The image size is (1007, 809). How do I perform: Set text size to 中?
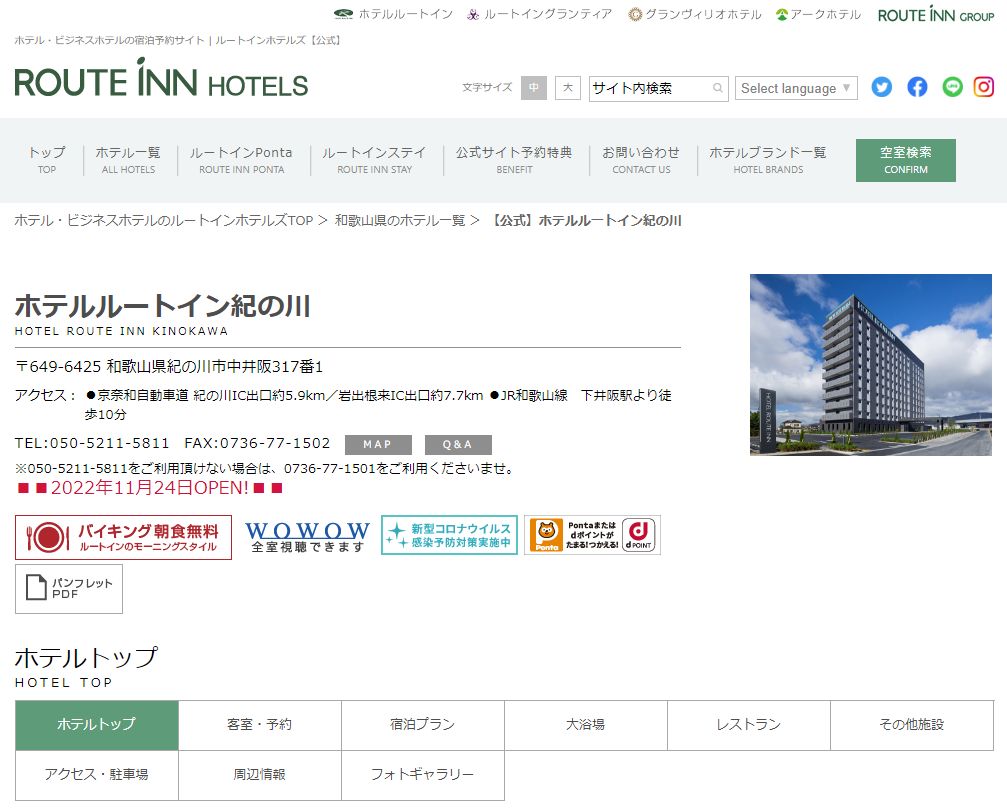coord(534,88)
